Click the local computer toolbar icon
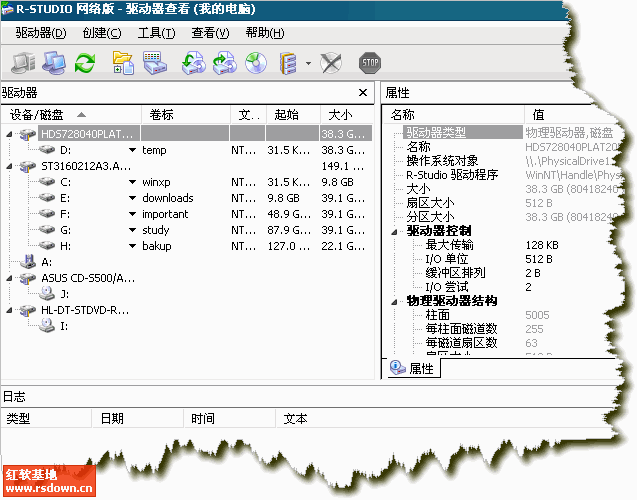Image resolution: width=637 pixels, height=500 pixels. click(23, 64)
